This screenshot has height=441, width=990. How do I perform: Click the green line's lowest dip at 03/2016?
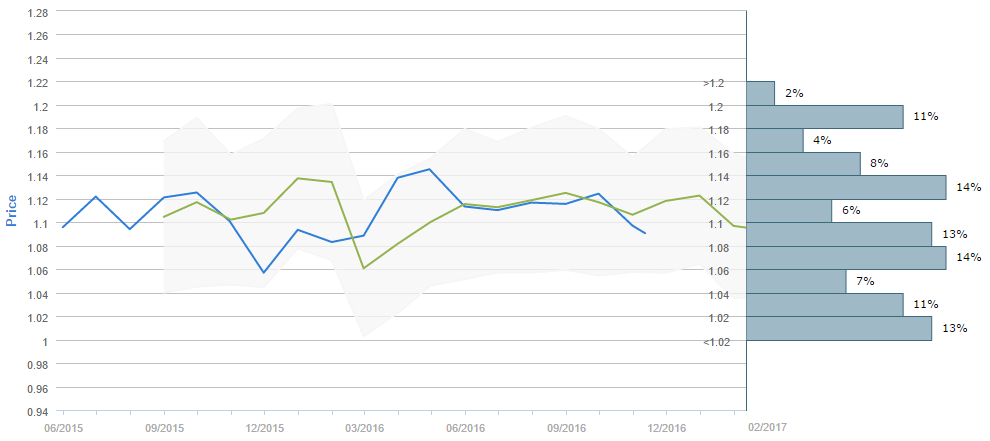pyautogui.click(x=364, y=268)
